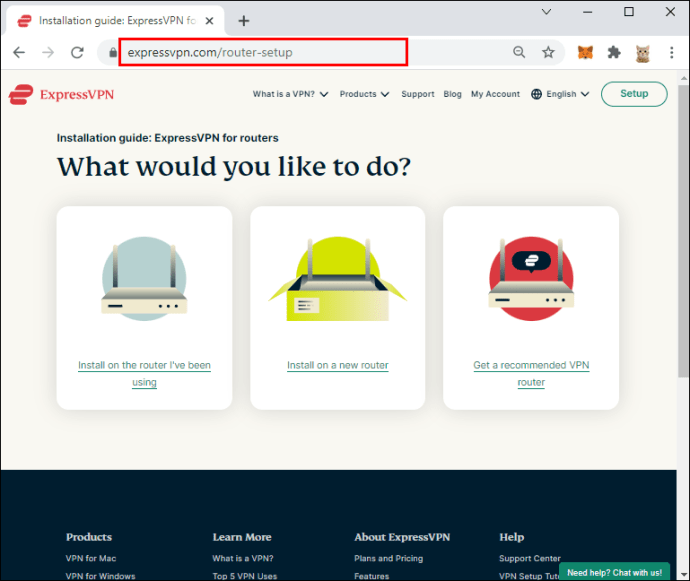690x581 pixels.
Task: Open the Blog navigation link
Action: [452, 94]
